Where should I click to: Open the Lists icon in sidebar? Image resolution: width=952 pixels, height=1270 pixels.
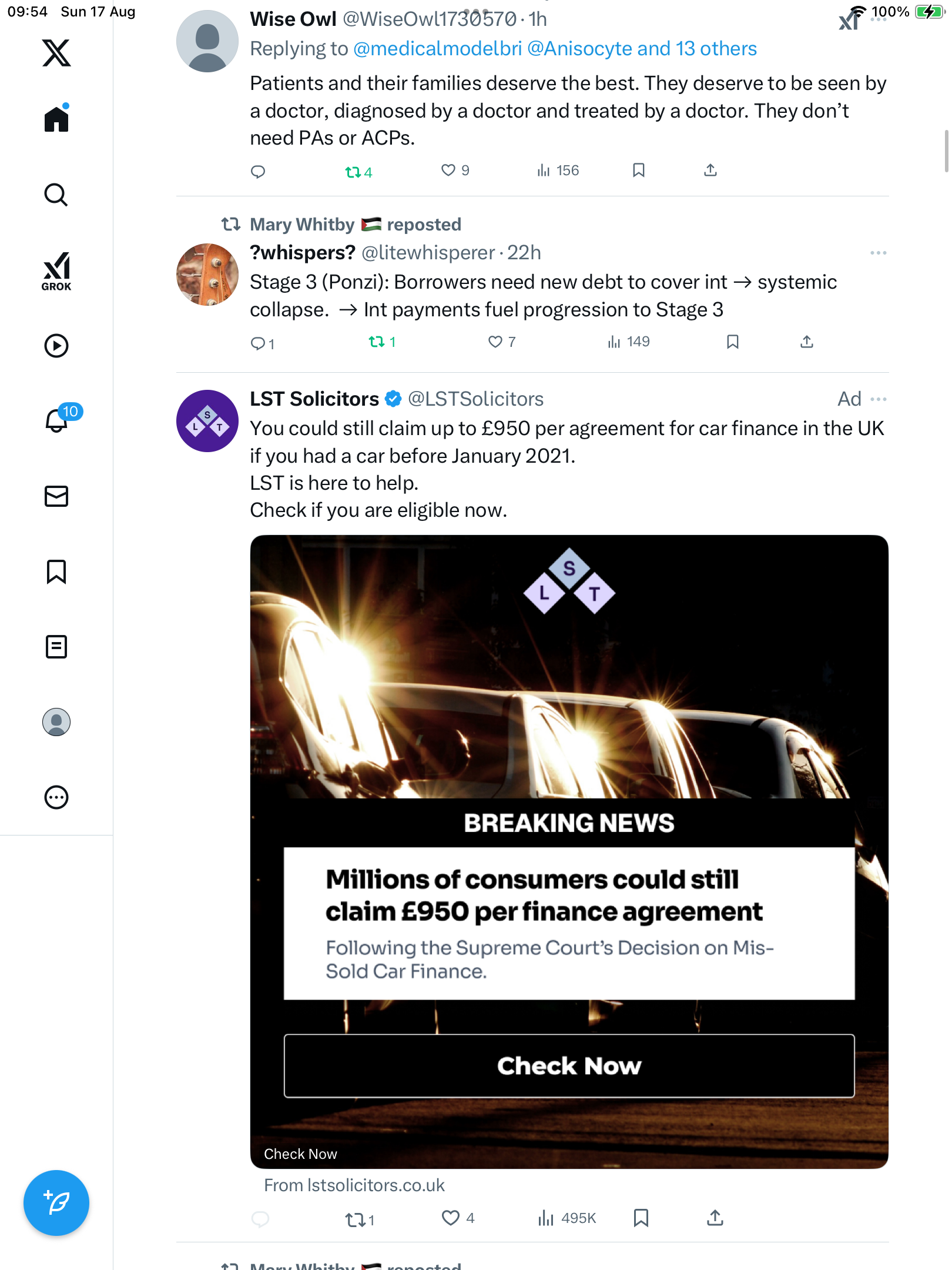point(56,647)
